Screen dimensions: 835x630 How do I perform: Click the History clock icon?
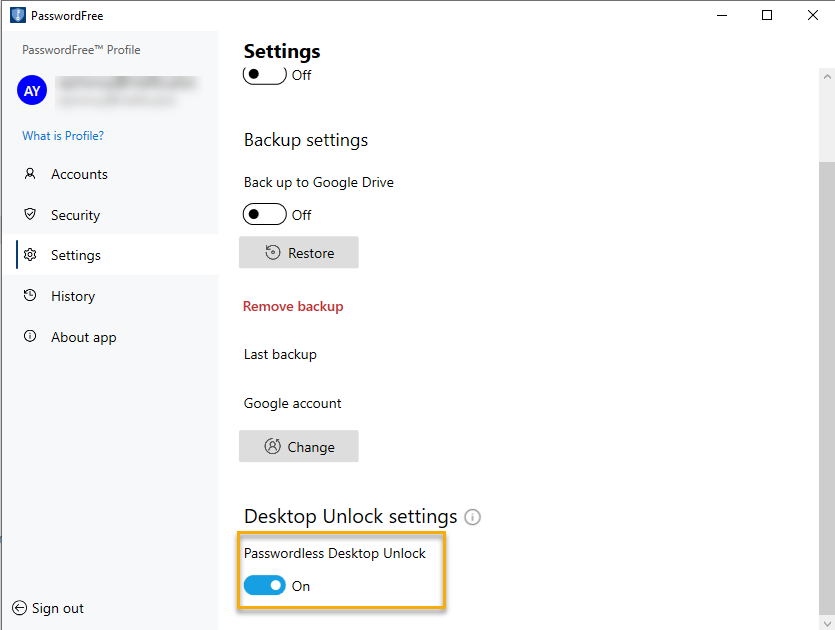(x=30, y=296)
